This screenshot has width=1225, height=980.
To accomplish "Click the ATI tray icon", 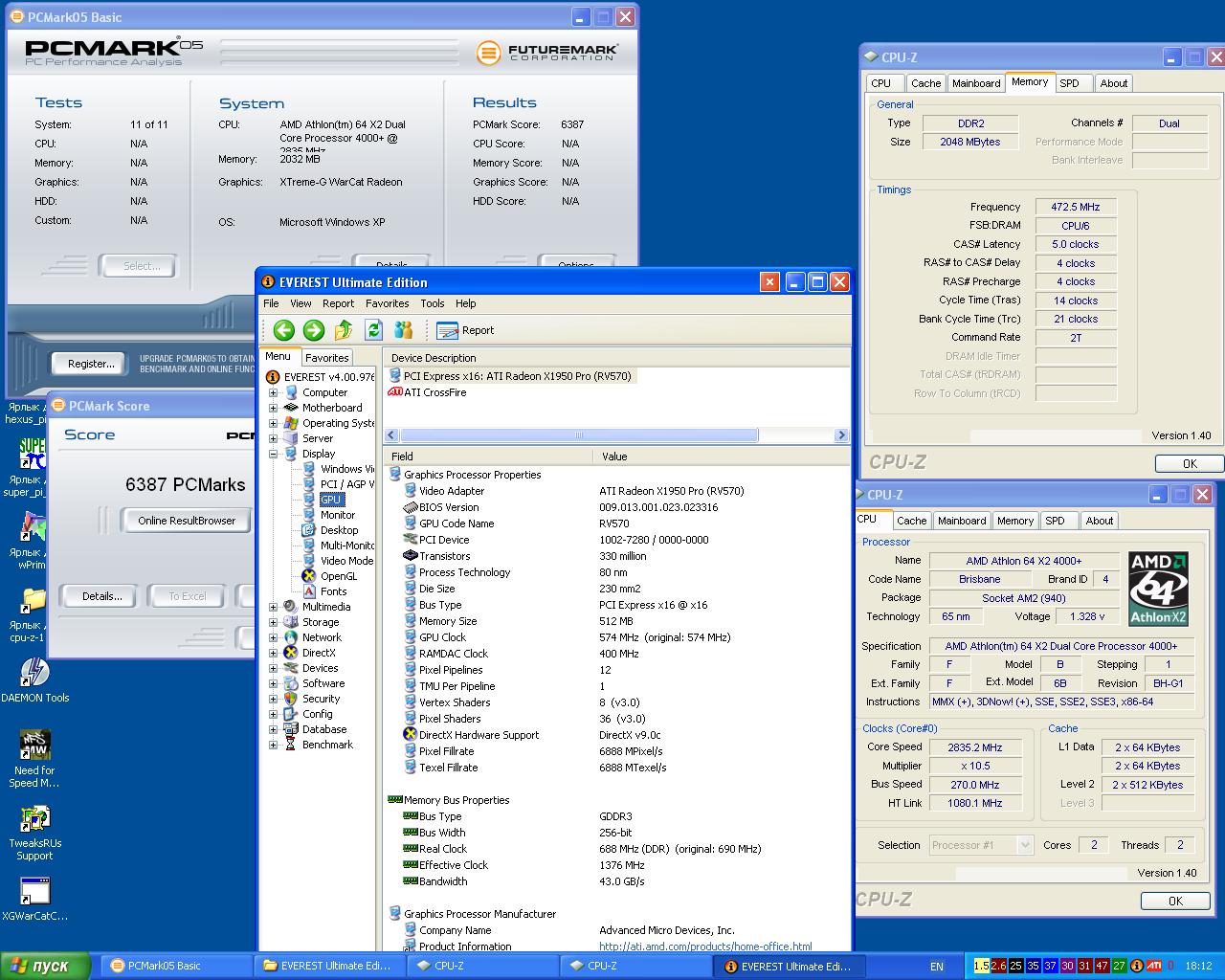I will (1155, 966).
